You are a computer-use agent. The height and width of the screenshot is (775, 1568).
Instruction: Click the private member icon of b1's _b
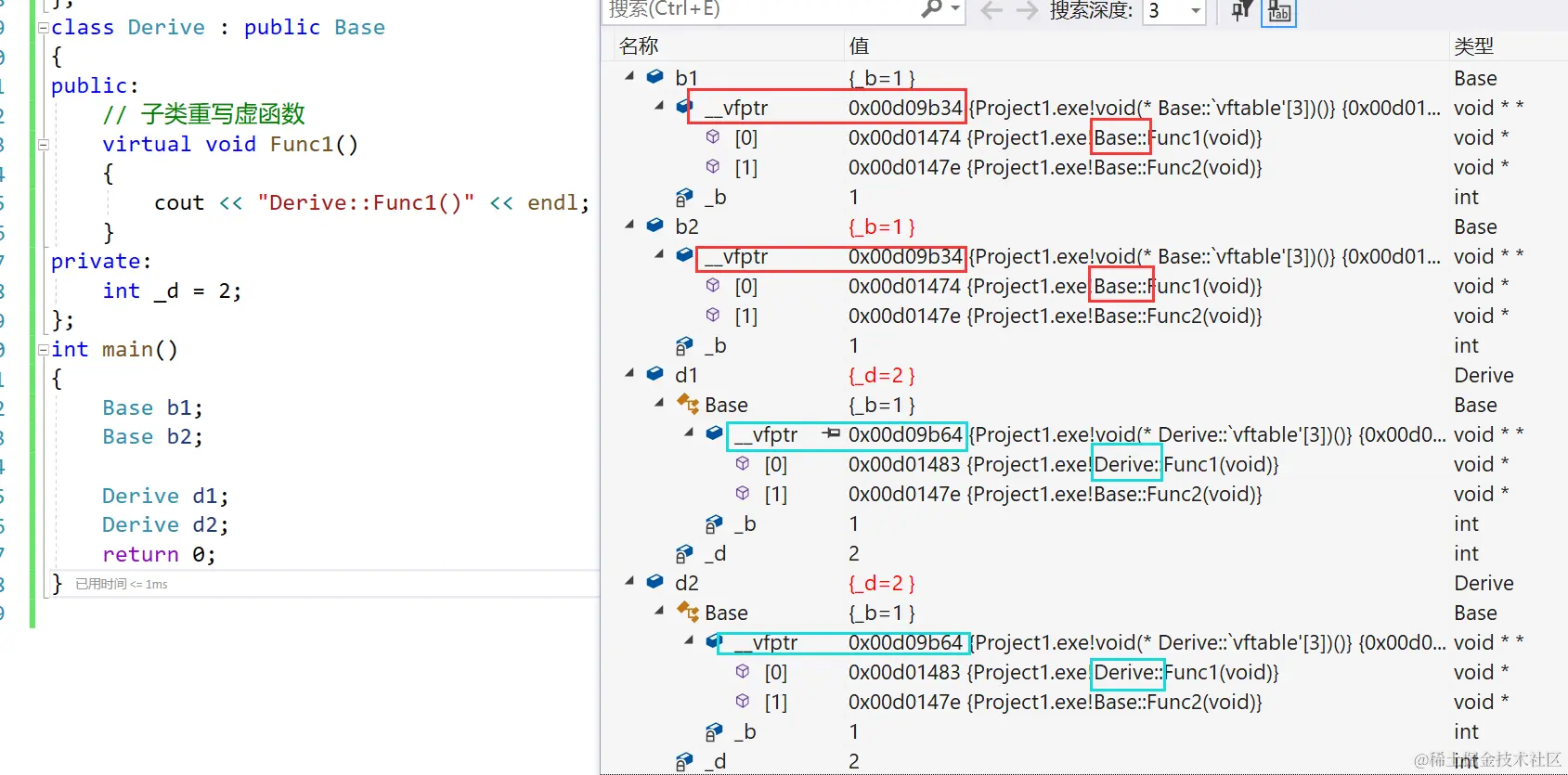tap(684, 197)
